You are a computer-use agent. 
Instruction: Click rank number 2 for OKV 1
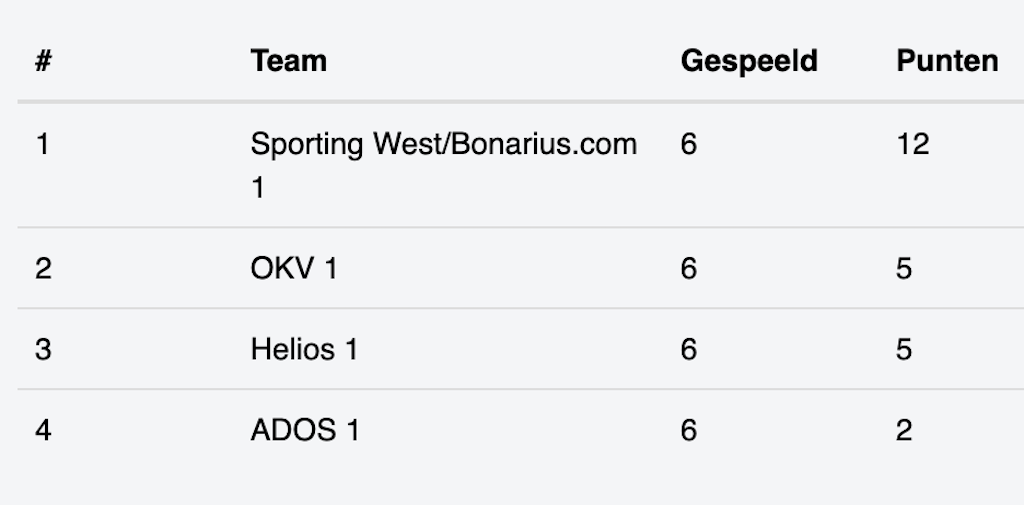pos(43,269)
